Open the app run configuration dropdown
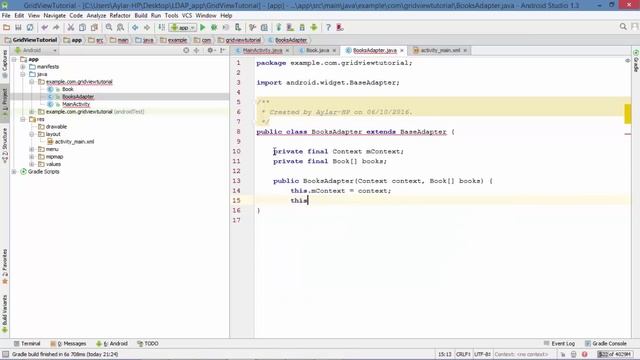Image resolution: width=640 pixels, height=360 pixels. [x=183, y=27]
